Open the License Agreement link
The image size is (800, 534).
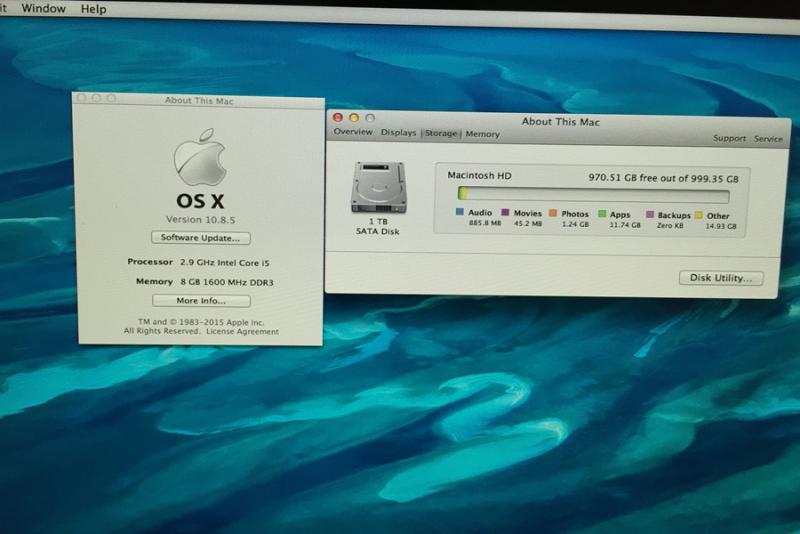pos(242,332)
